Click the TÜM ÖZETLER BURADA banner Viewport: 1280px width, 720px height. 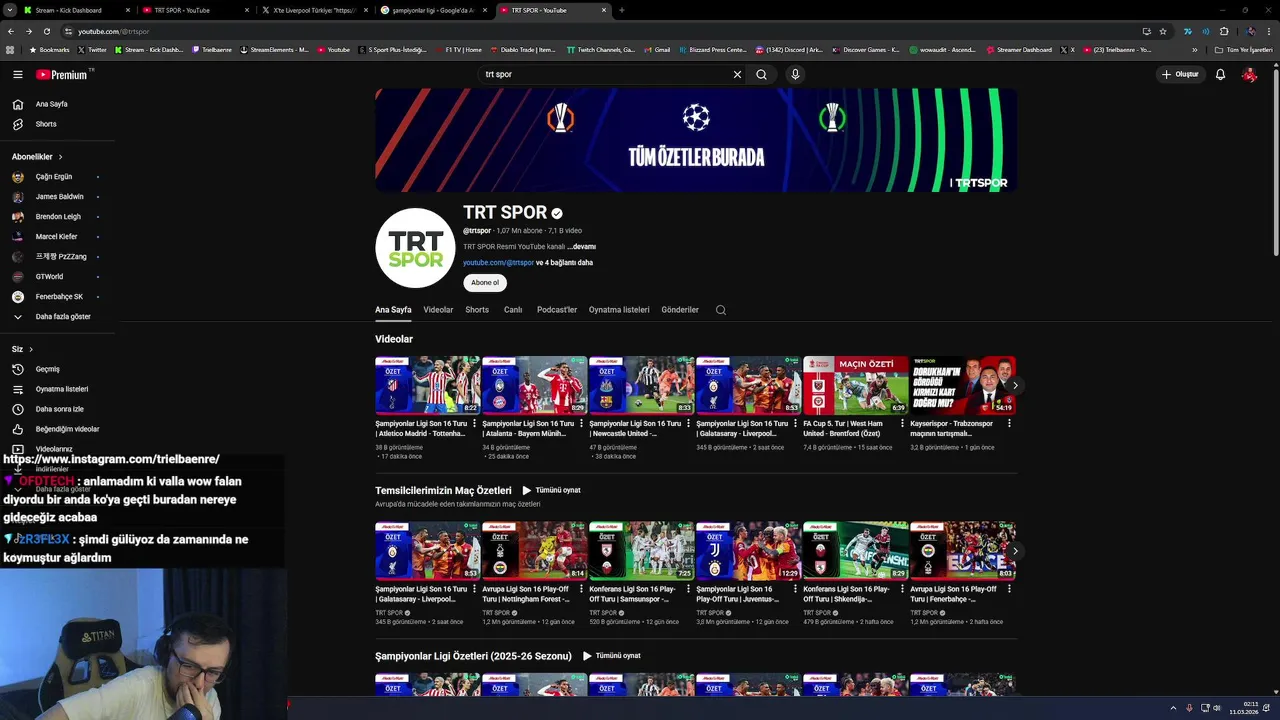click(x=696, y=139)
